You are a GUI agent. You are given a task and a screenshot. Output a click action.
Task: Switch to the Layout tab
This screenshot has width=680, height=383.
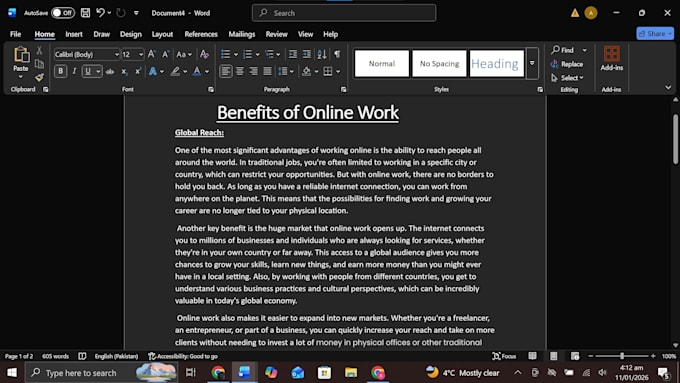coord(162,34)
